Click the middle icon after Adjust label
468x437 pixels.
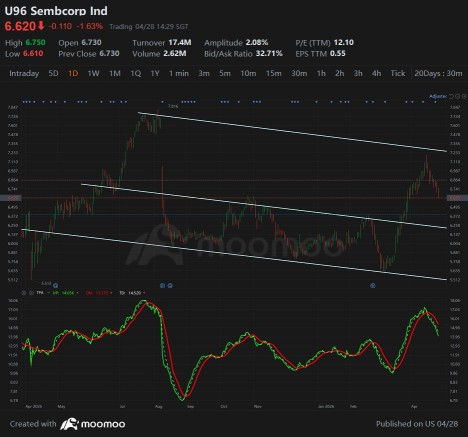coord(458,96)
